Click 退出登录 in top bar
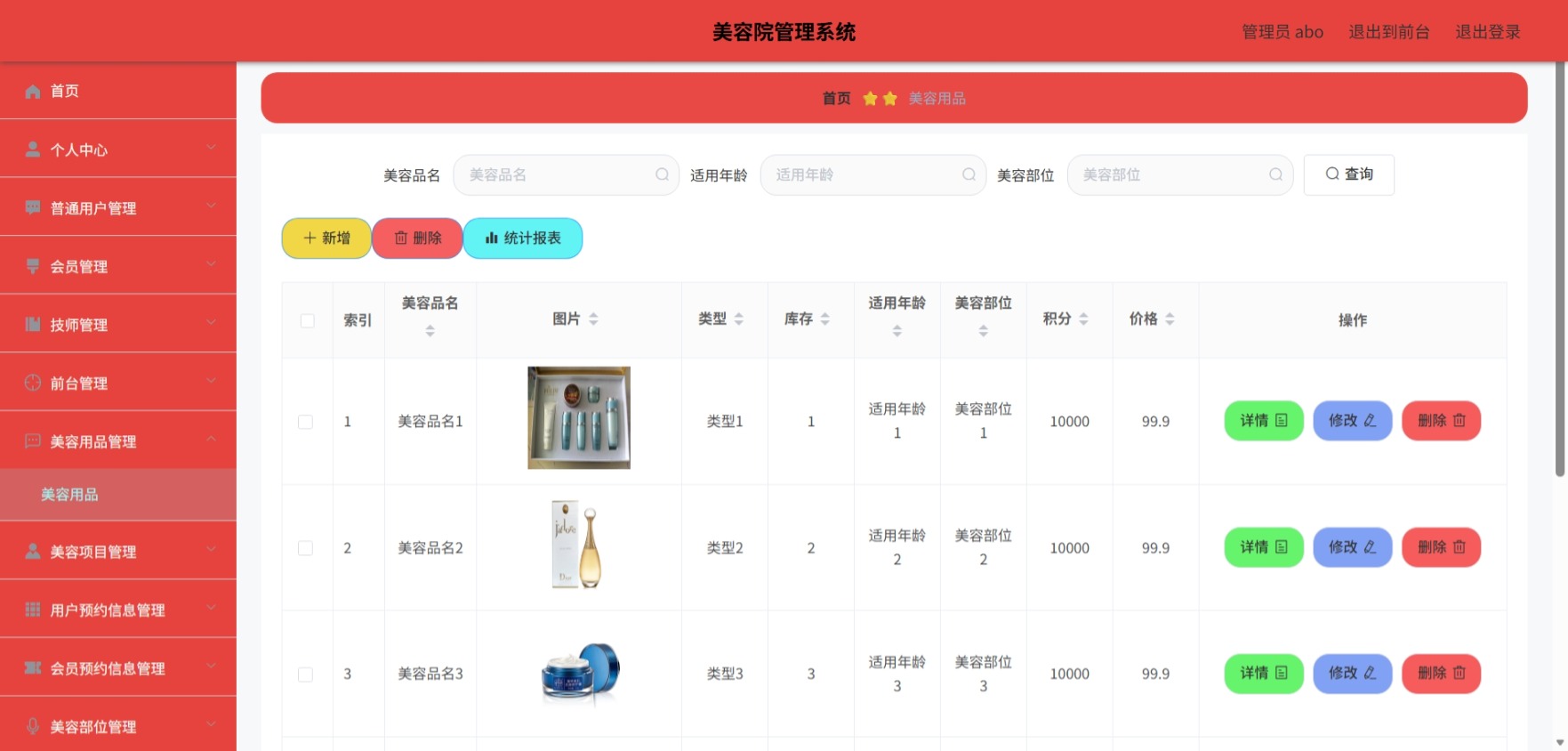The width and height of the screenshot is (1568, 751). click(1487, 32)
